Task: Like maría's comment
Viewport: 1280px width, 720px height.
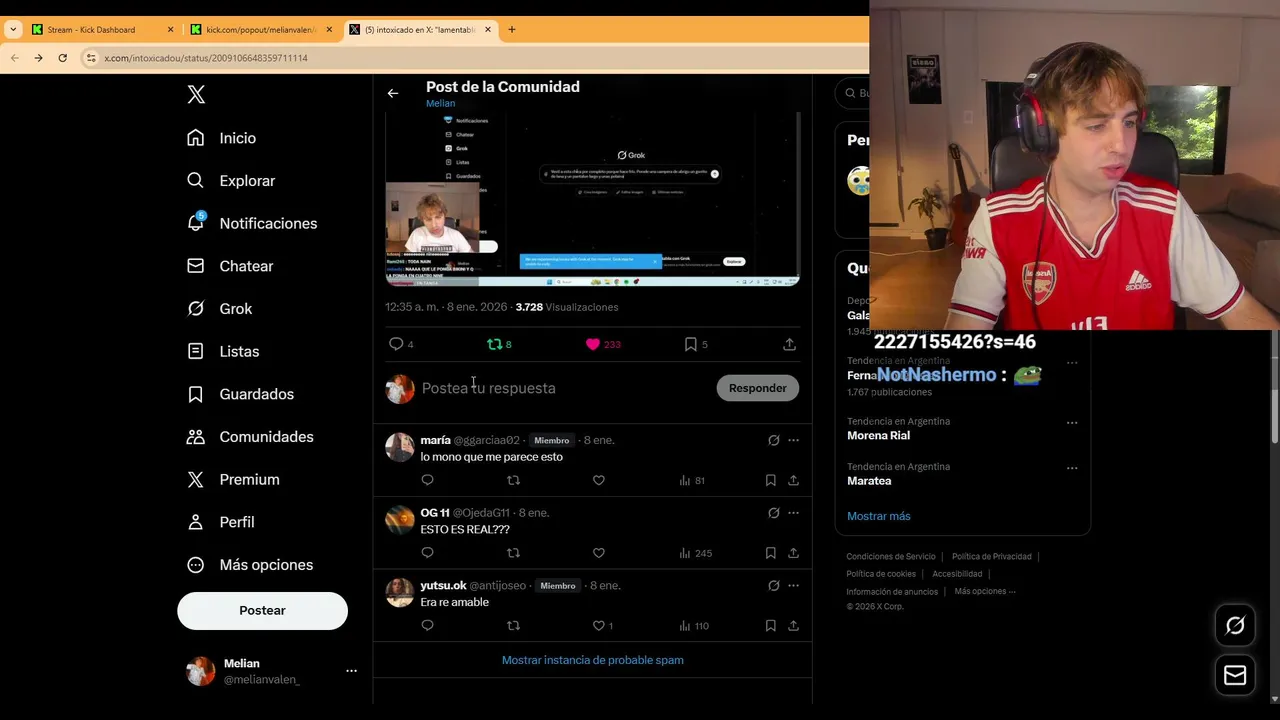Action: point(598,480)
